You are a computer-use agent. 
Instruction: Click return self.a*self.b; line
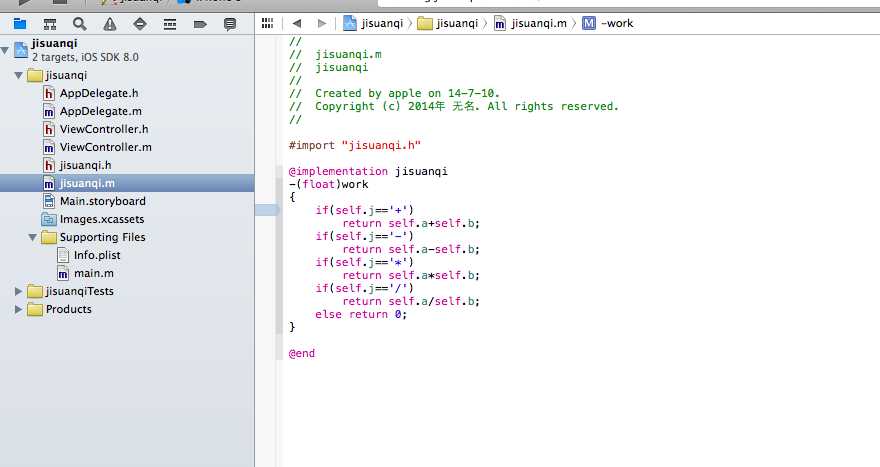(411, 275)
